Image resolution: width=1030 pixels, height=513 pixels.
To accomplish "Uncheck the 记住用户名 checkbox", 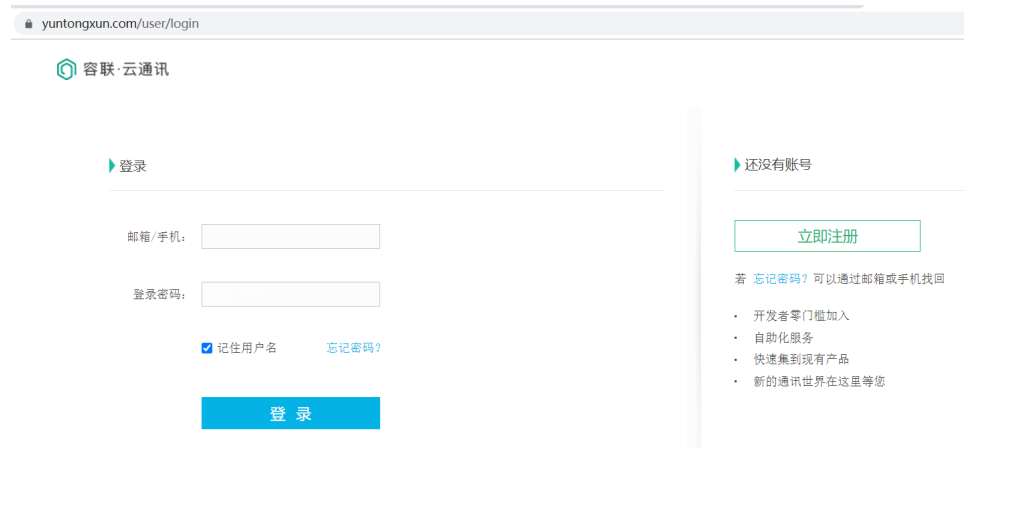I will (207, 348).
